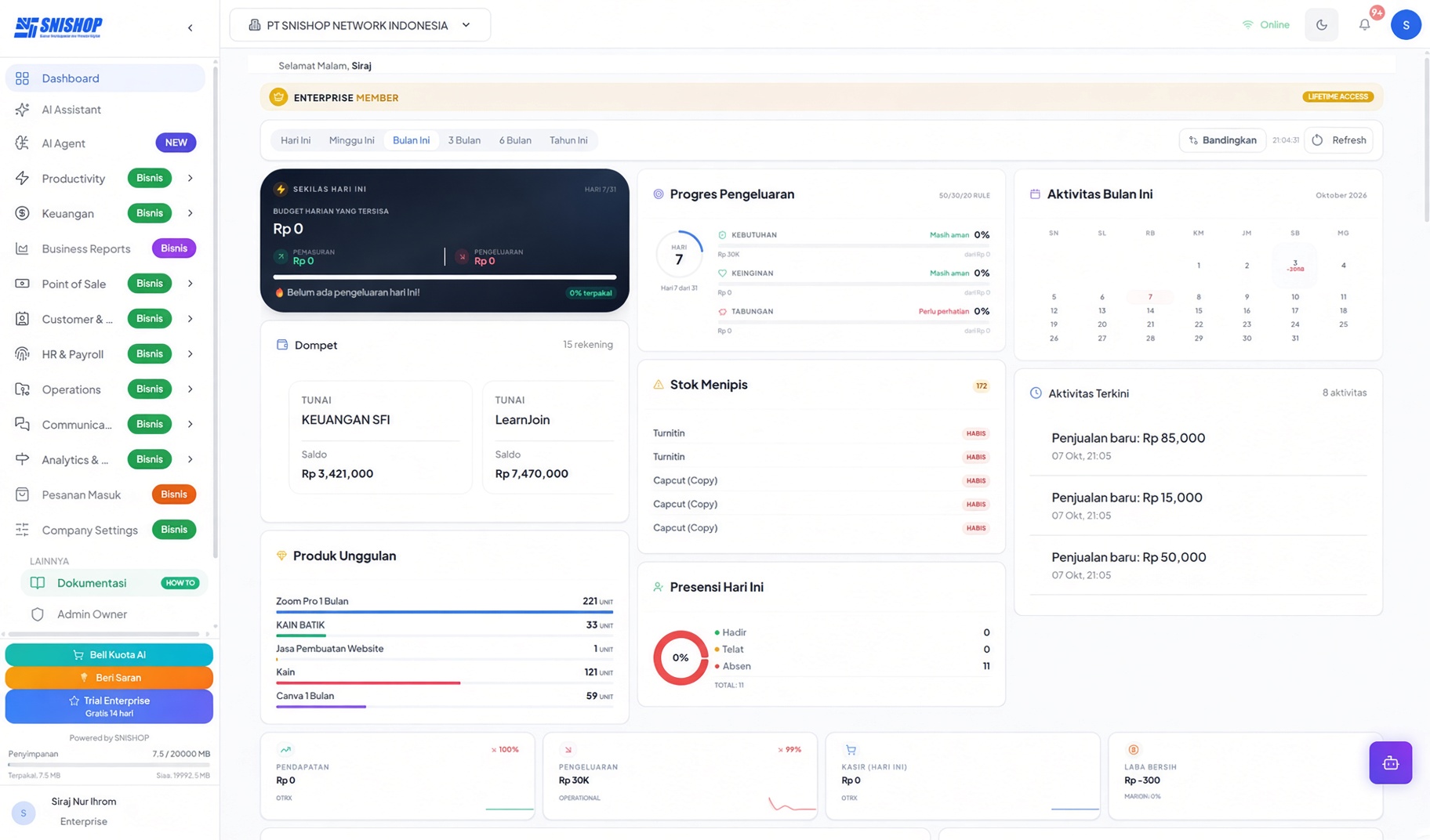The height and width of the screenshot is (840, 1430).
Task: Expand the Productivity menu
Action: (190, 179)
